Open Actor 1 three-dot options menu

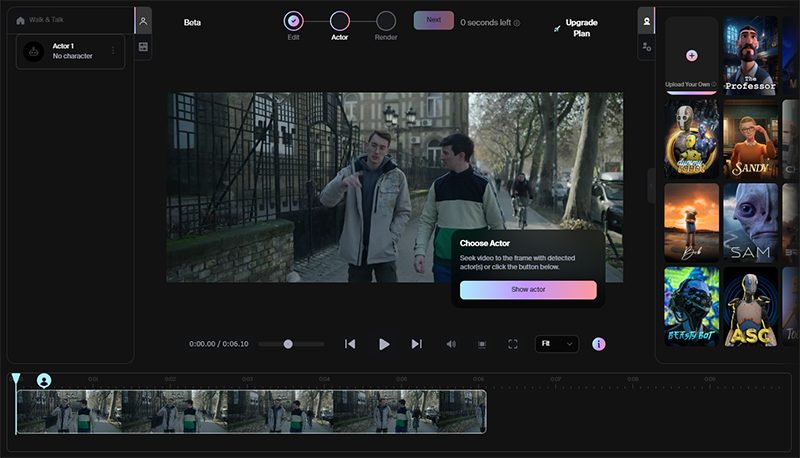pos(113,51)
